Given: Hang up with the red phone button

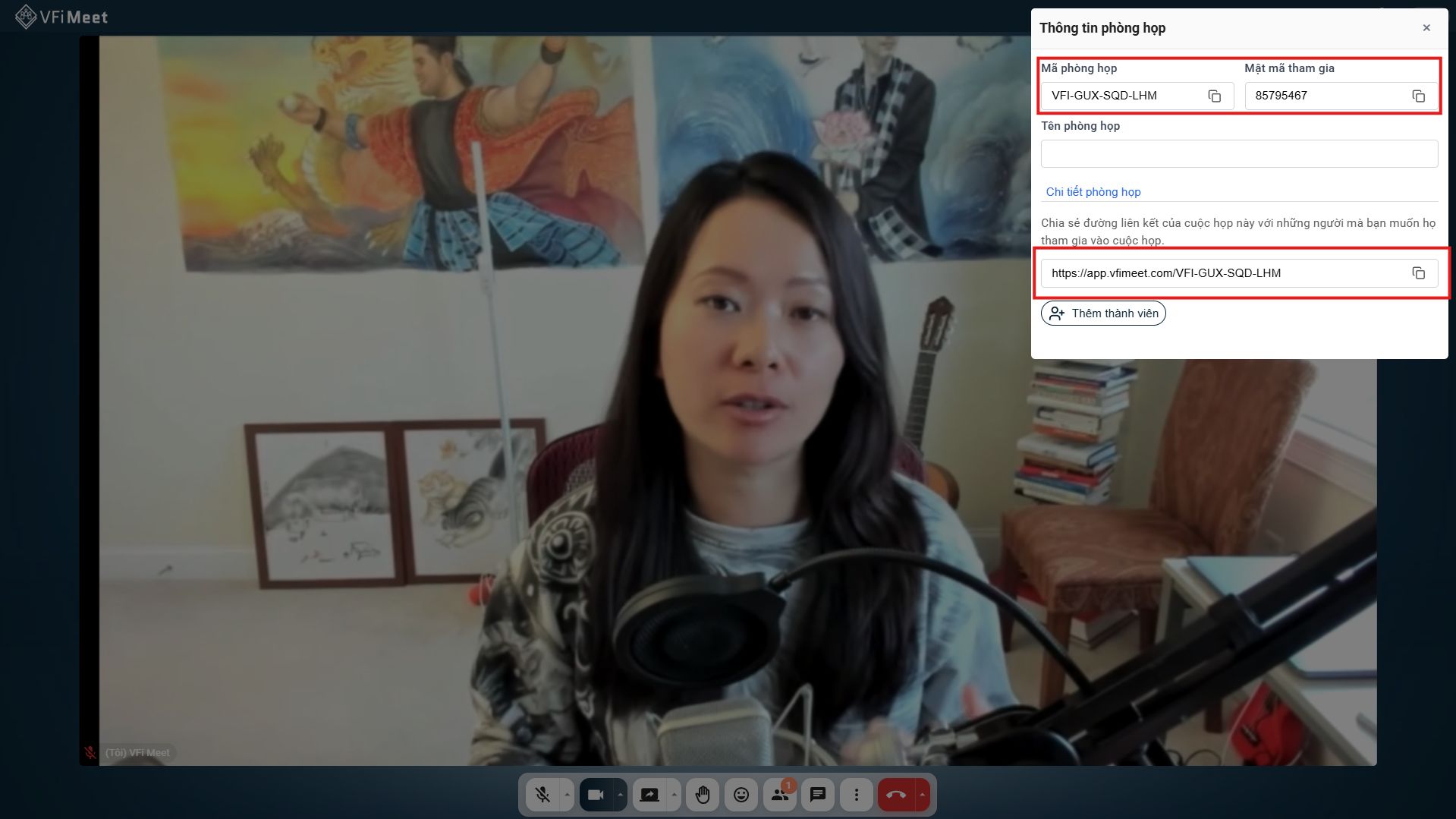Looking at the screenshot, I should [x=896, y=795].
